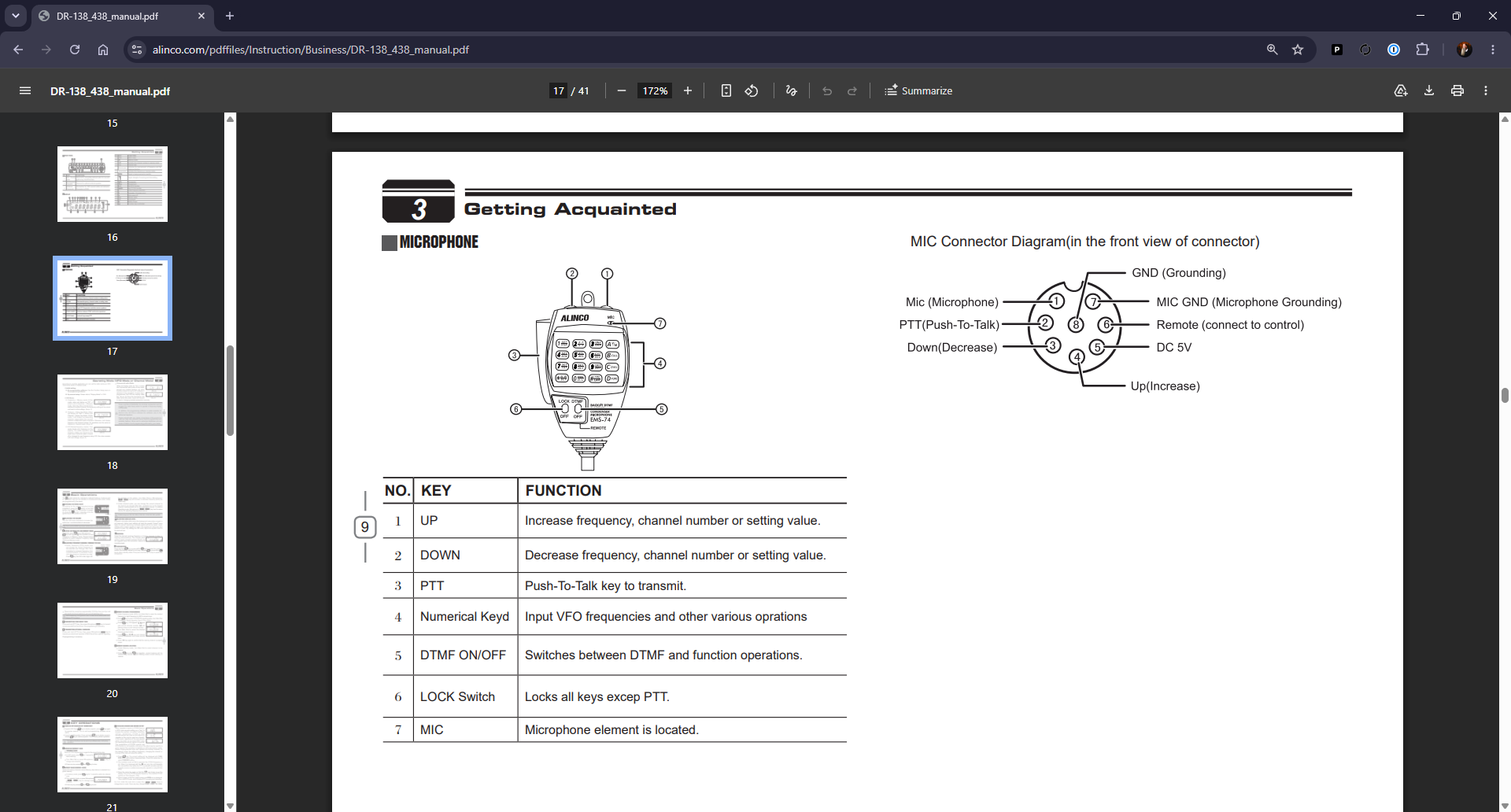View site information icon in address bar
The width and height of the screenshot is (1511, 812).
click(x=137, y=50)
